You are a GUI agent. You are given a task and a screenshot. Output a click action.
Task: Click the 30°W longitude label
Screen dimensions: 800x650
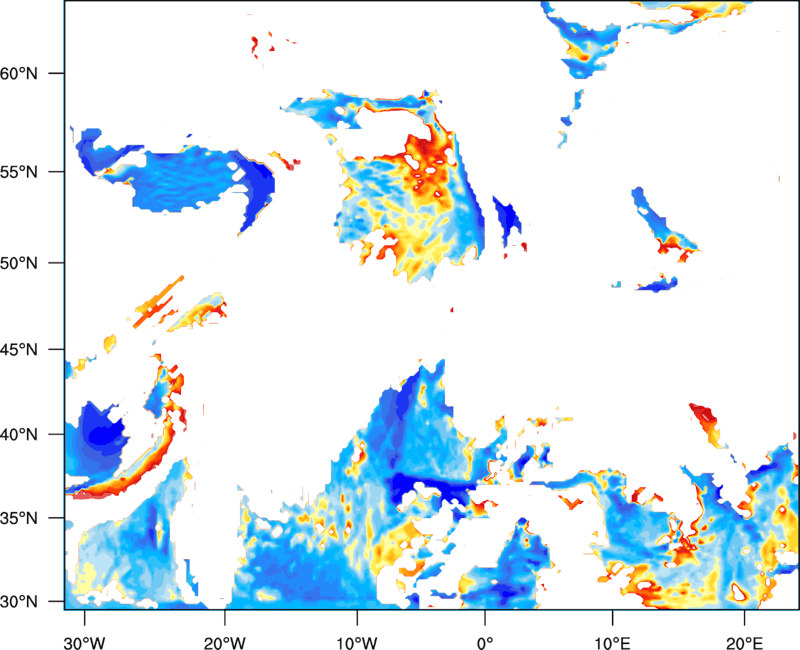pos(84,643)
